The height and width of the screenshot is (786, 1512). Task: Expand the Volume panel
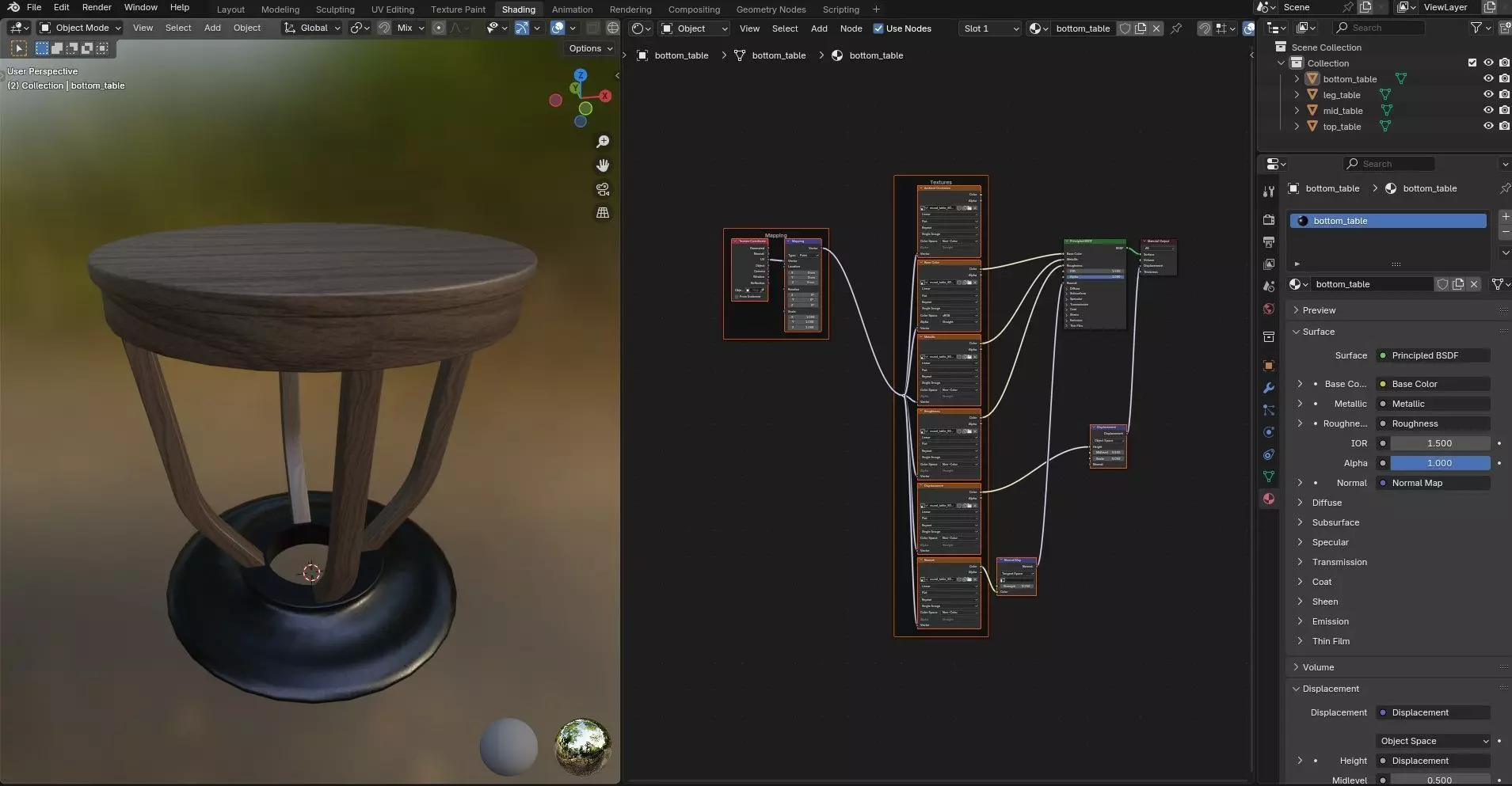(x=1318, y=667)
